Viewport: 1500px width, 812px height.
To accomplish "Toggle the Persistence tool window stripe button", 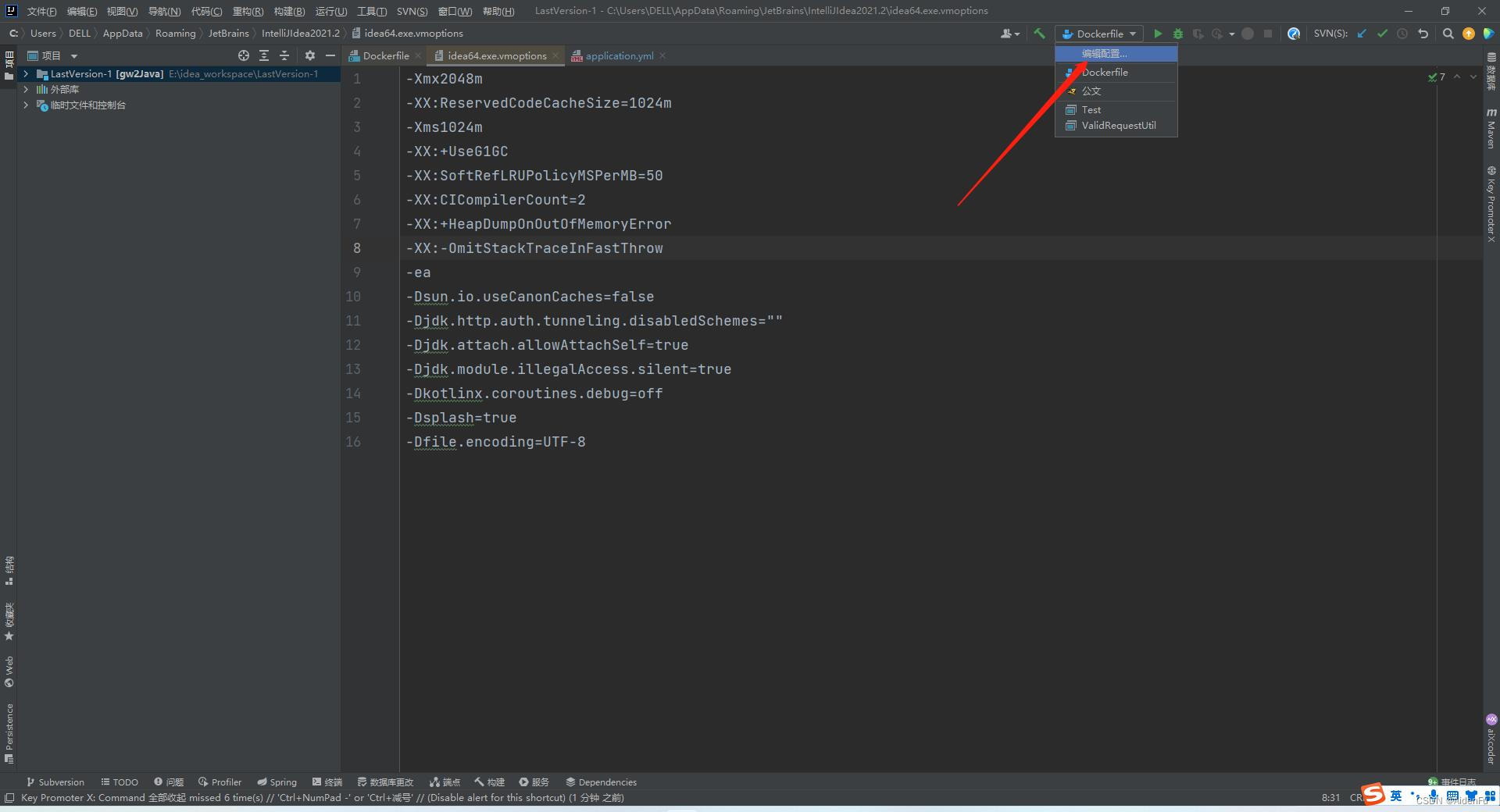I will 9,732.
